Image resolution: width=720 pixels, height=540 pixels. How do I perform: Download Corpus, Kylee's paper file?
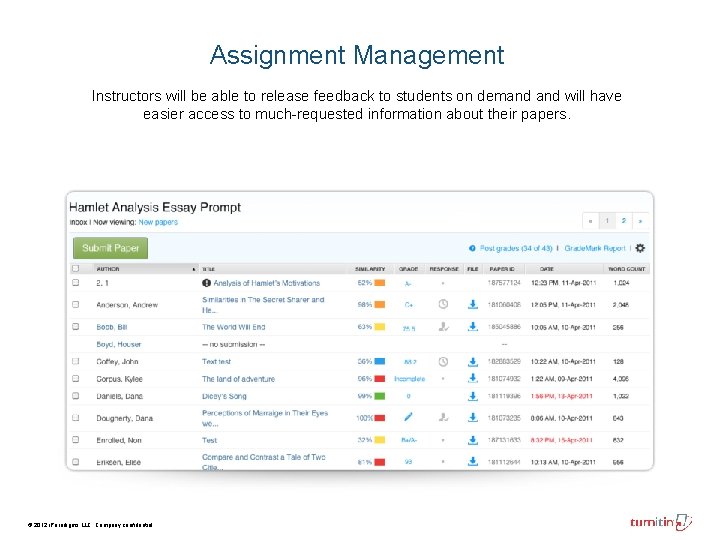pos(472,378)
